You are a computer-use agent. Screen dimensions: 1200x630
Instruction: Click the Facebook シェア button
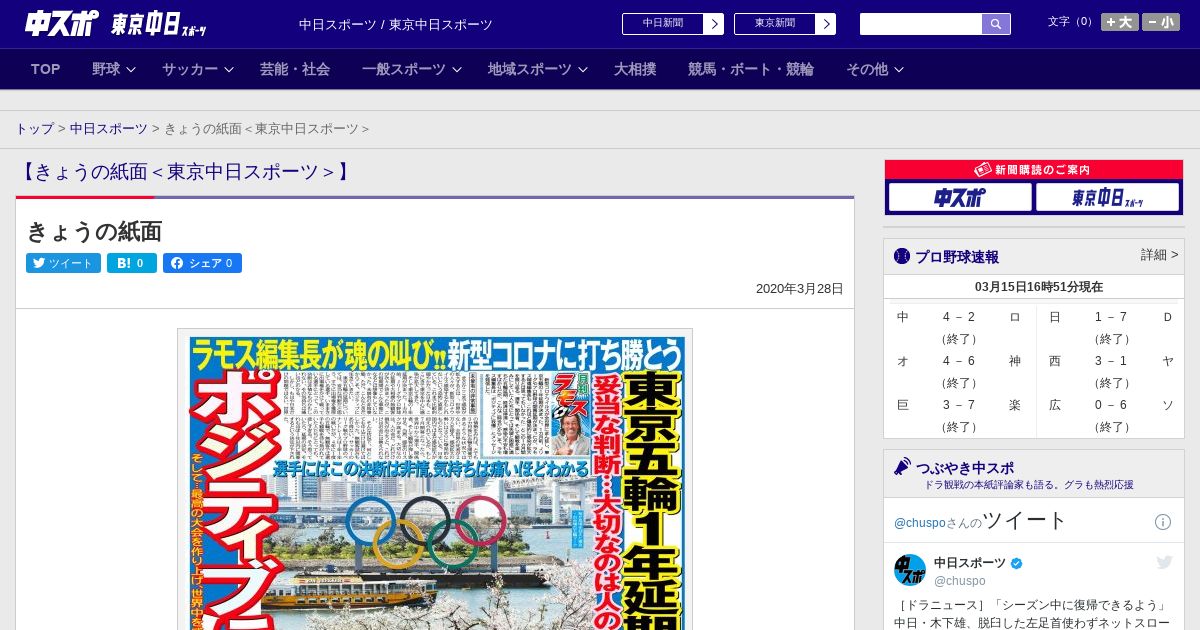202,263
